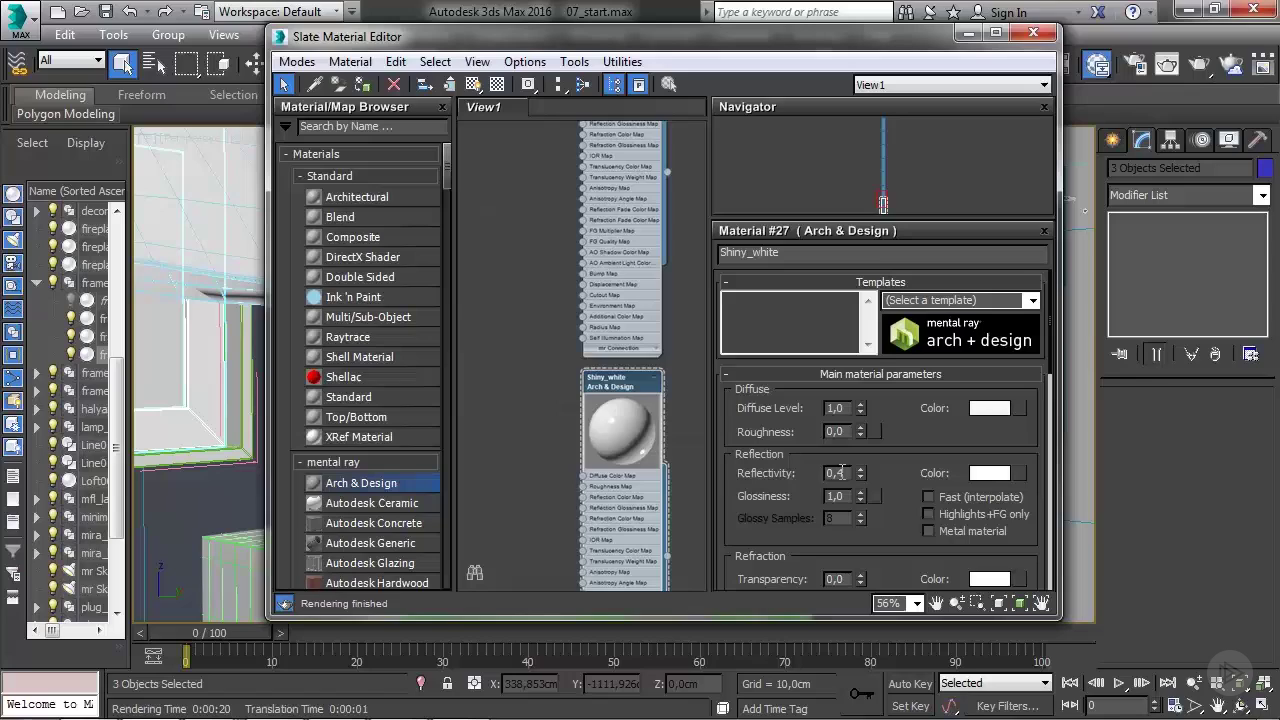Toggle Auto Key animation mode
The width and height of the screenshot is (1280, 720).
coord(910,684)
